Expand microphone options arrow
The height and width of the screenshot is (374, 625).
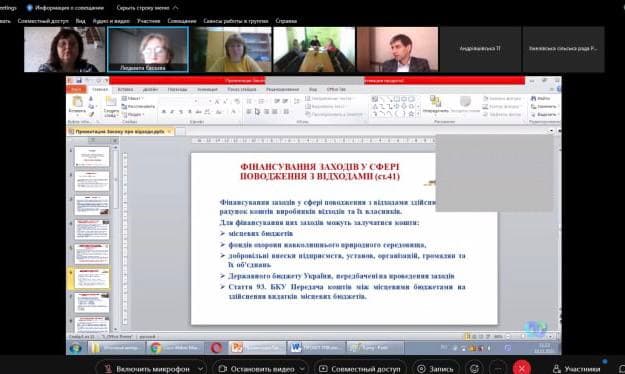coord(201,369)
